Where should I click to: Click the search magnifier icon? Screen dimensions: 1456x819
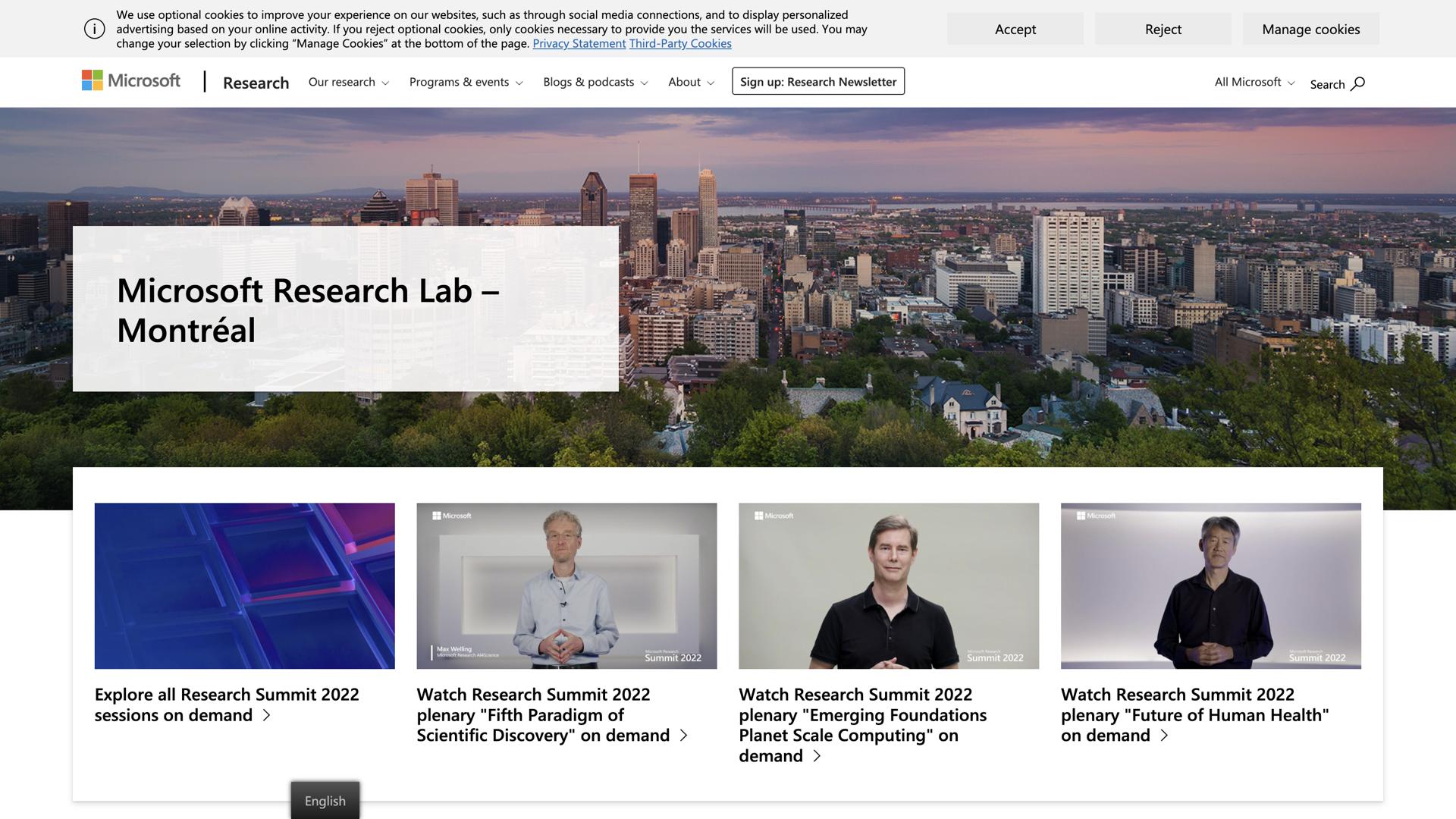1357,83
